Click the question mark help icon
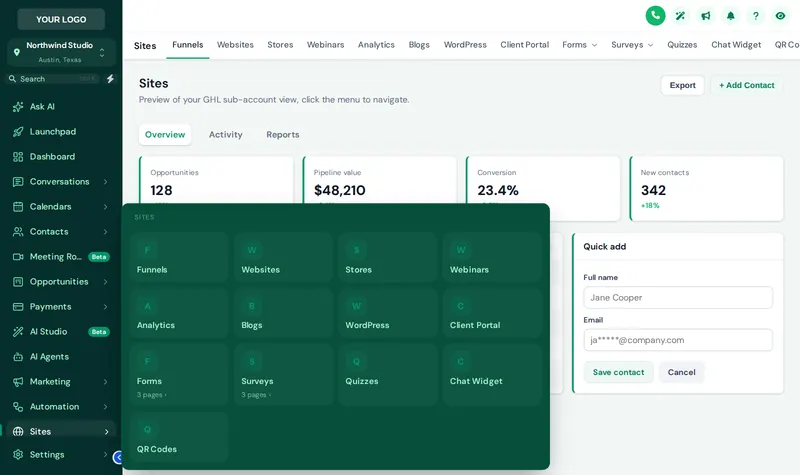800x475 pixels. pos(756,16)
